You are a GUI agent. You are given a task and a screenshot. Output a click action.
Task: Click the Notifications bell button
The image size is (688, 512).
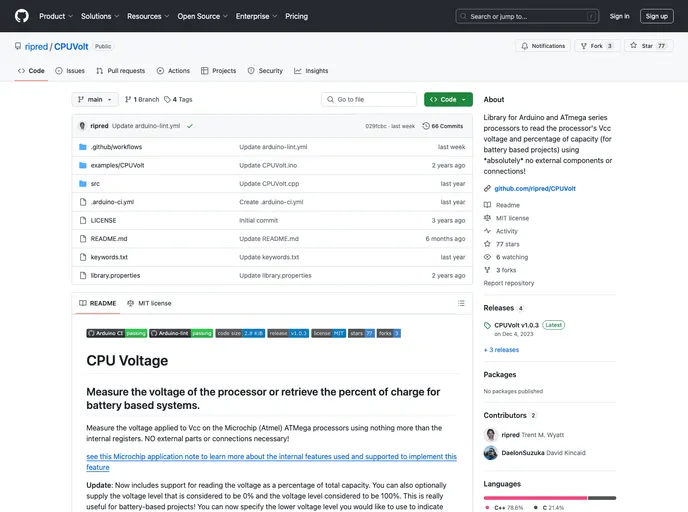pyautogui.click(x=543, y=46)
